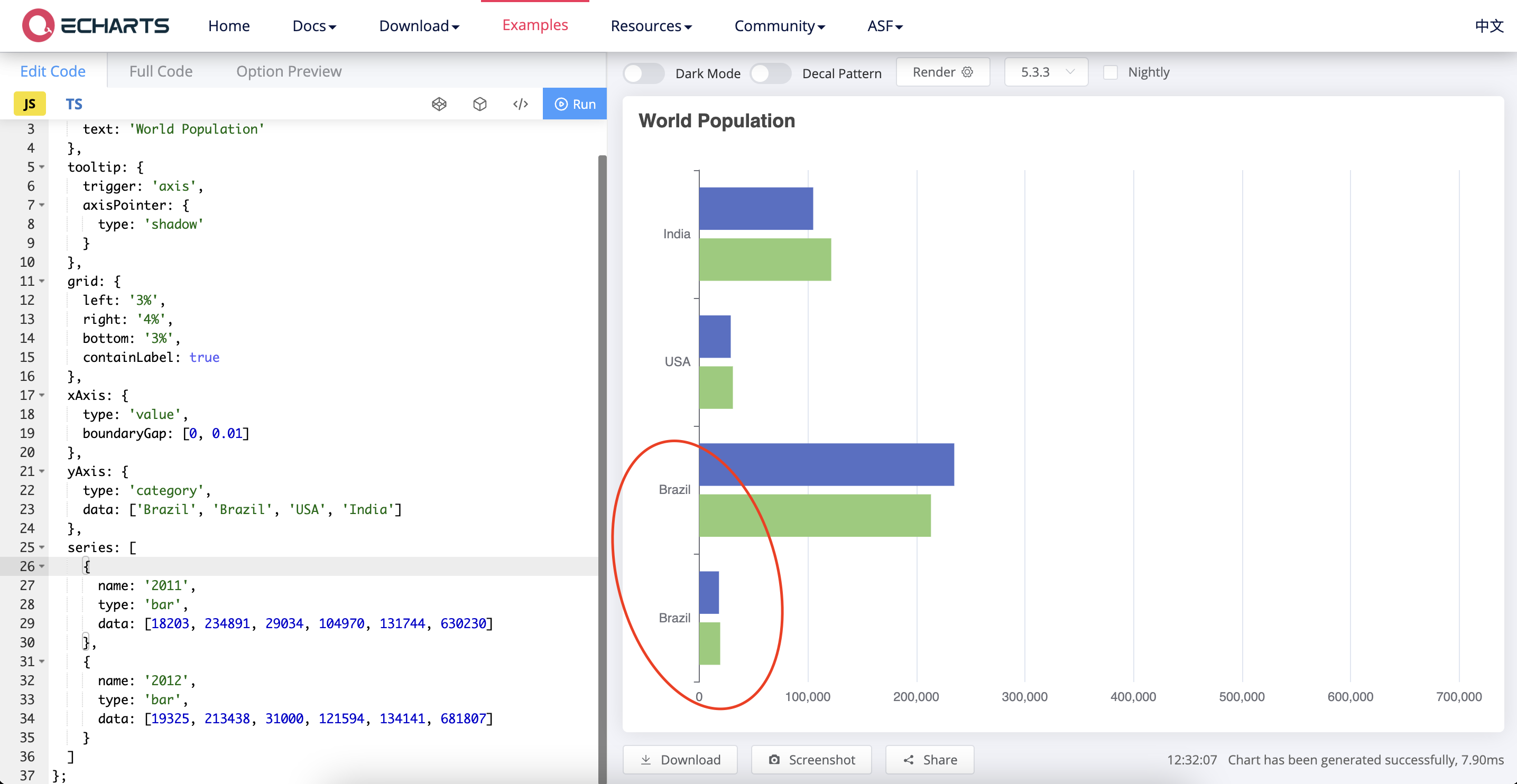Enable Dark Mode
Viewport: 1517px width, 784px height.
(643, 72)
